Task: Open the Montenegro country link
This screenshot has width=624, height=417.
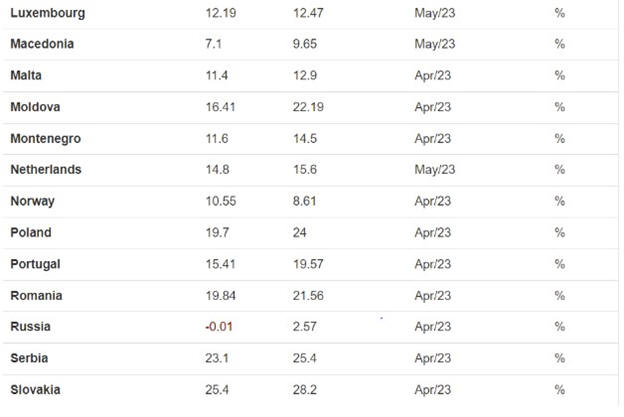Action: coord(45,138)
